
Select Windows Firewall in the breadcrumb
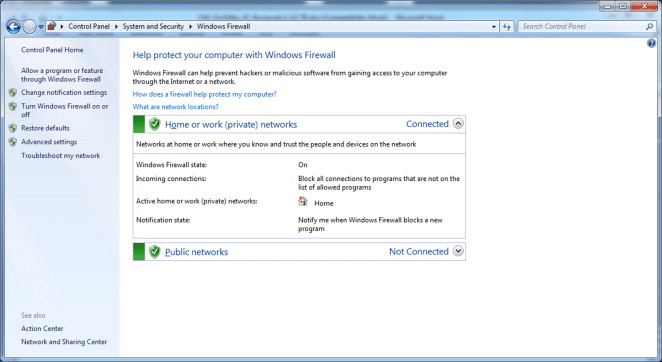(224, 26)
